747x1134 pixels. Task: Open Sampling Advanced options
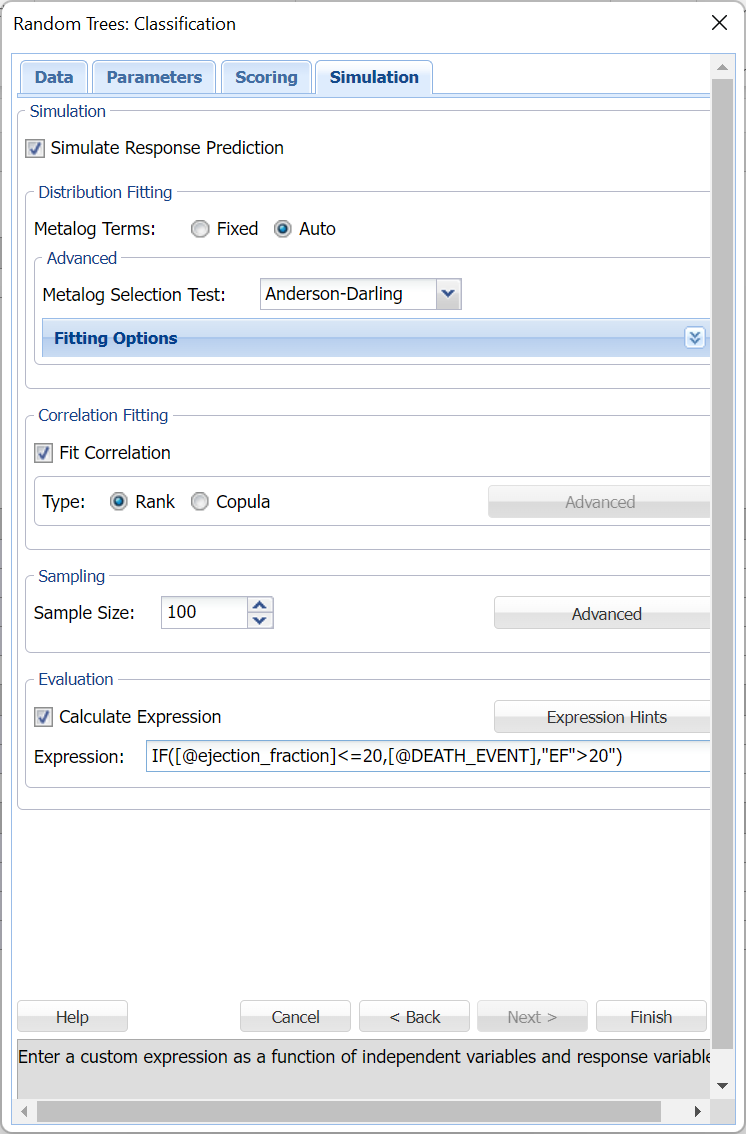(604, 614)
